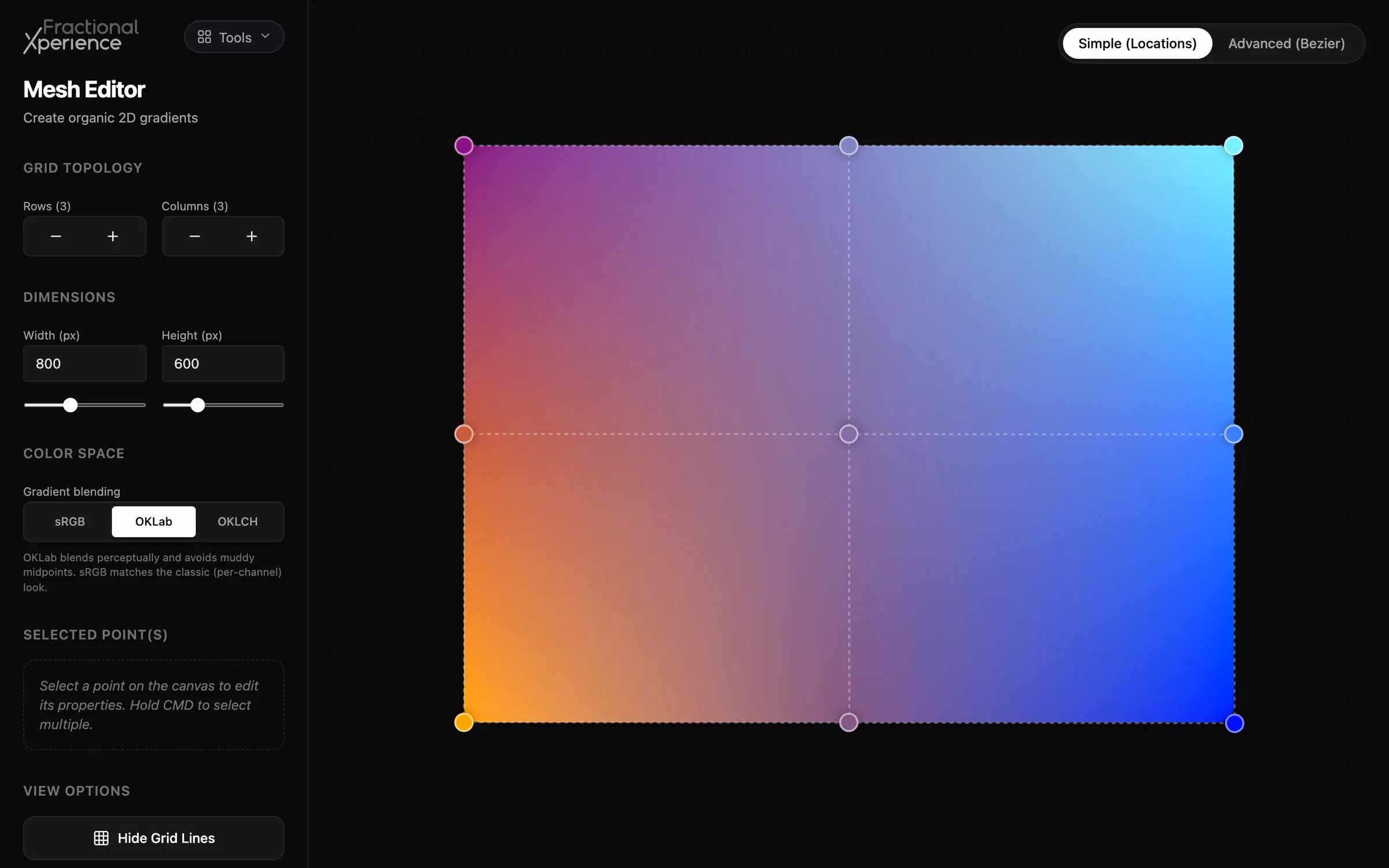The image size is (1389, 868).
Task: Select the lavender top-center mesh point
Action: click(848, 145)
